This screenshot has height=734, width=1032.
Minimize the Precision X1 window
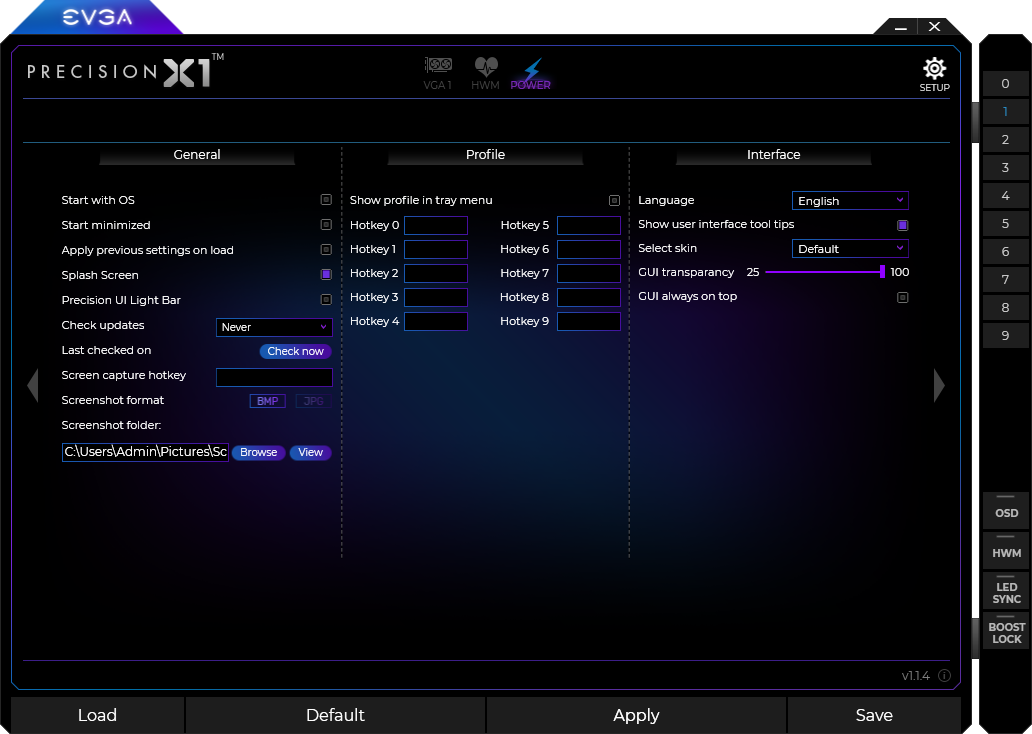[901, 27]
